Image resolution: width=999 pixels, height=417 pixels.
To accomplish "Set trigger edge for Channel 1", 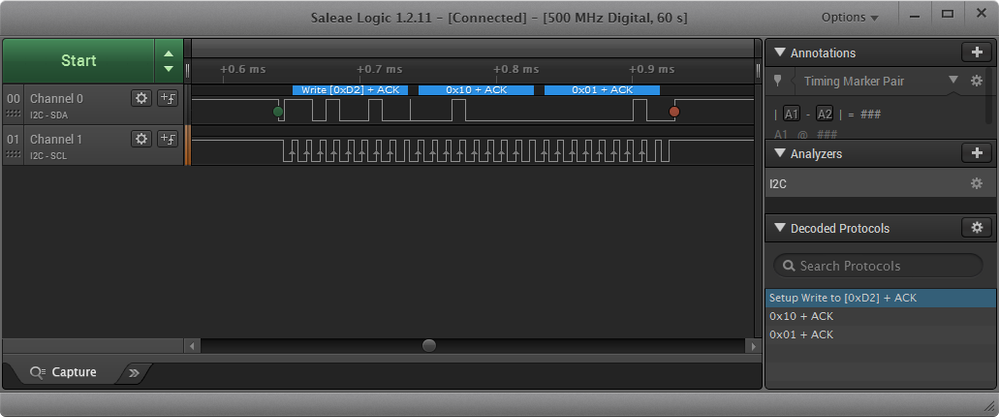I will [x=168, y=138].
